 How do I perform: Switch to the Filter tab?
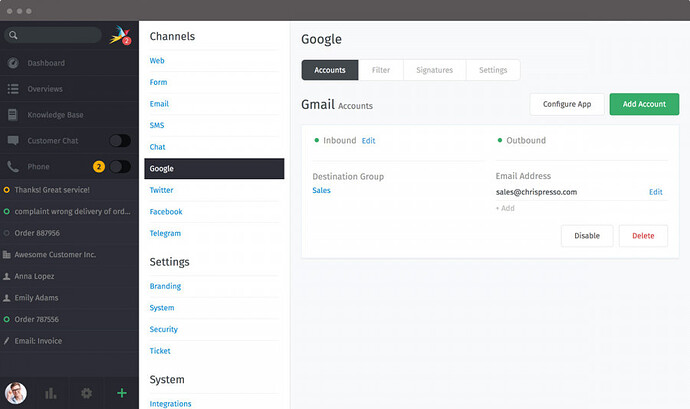click(380, 70)
